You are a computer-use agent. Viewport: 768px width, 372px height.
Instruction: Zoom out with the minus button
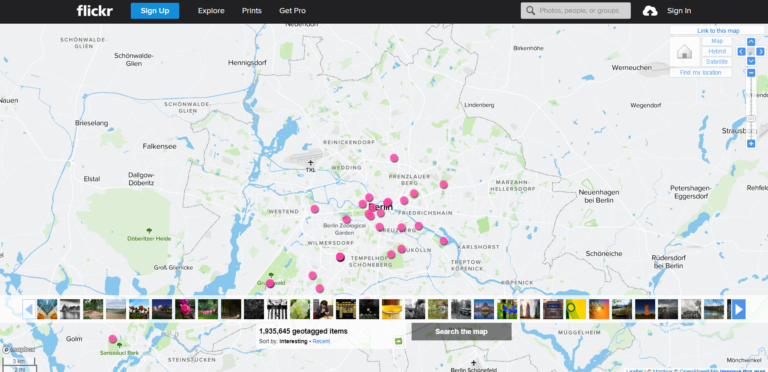[751, 73]
